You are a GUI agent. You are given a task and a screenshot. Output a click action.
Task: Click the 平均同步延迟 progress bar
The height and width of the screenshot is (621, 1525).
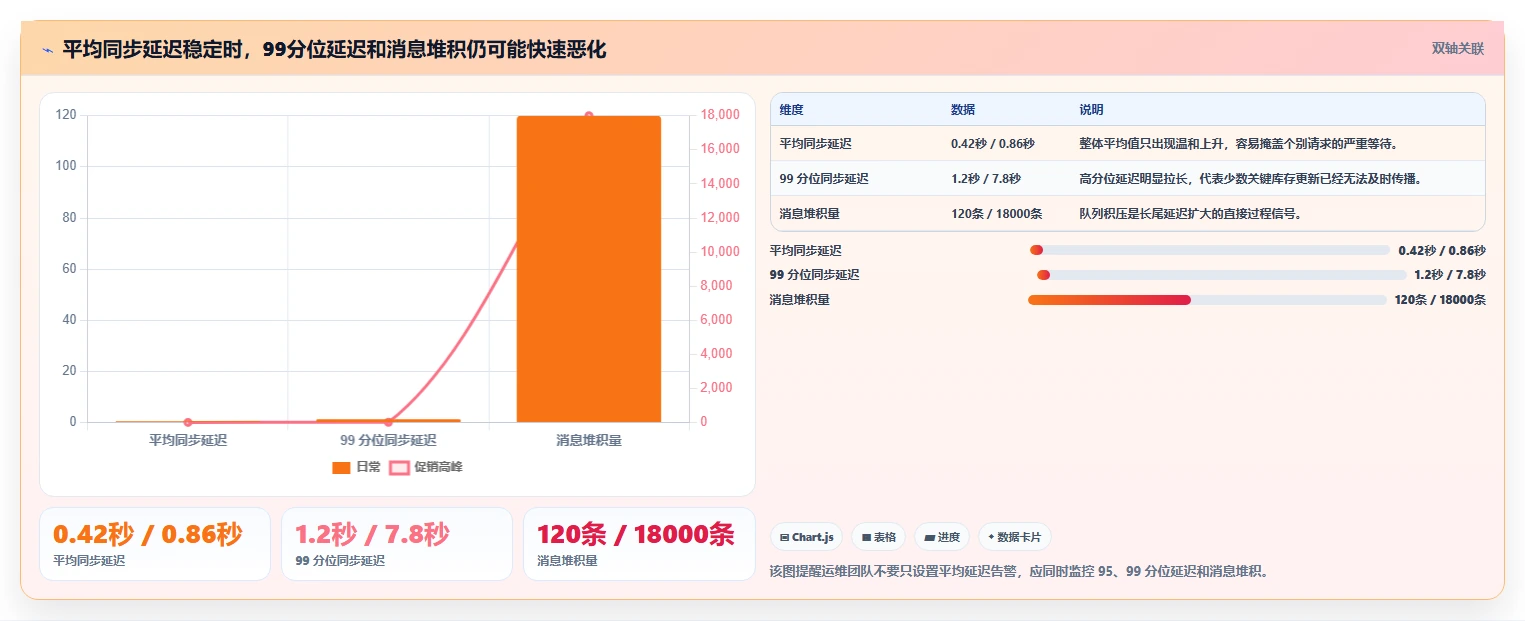pos(1210,250)
